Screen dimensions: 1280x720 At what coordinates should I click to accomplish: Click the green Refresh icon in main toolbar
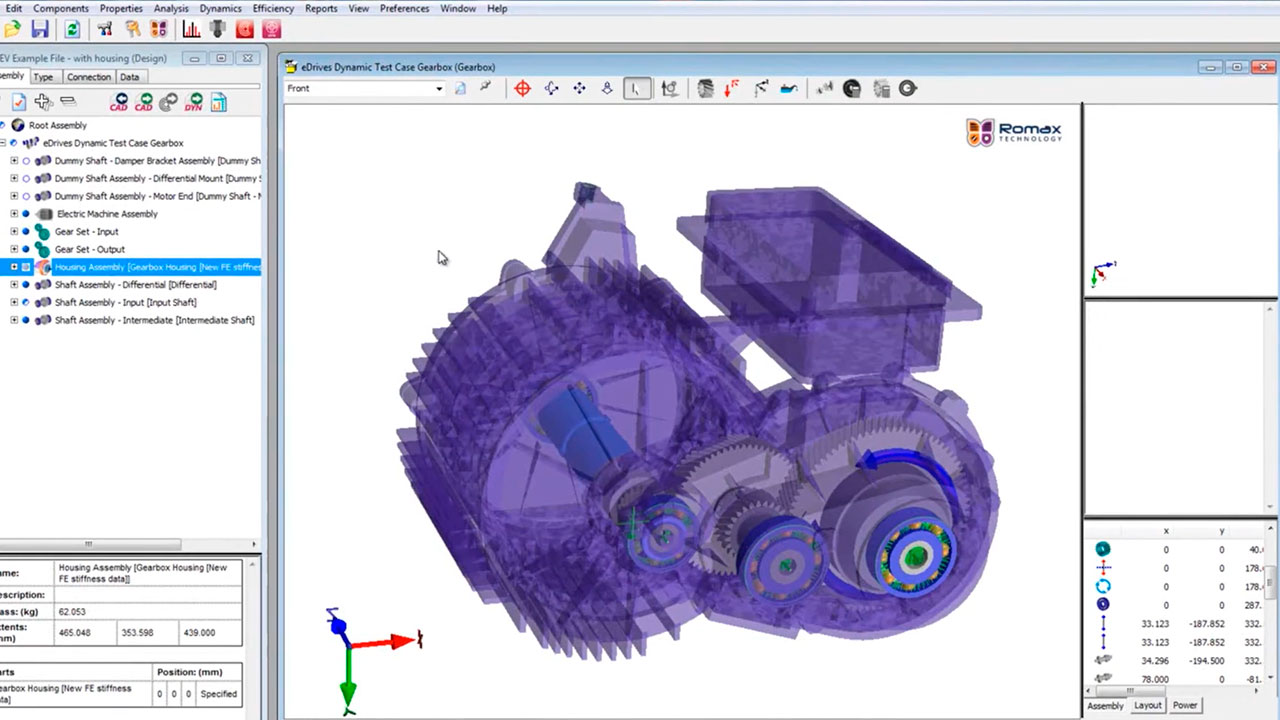72,30
